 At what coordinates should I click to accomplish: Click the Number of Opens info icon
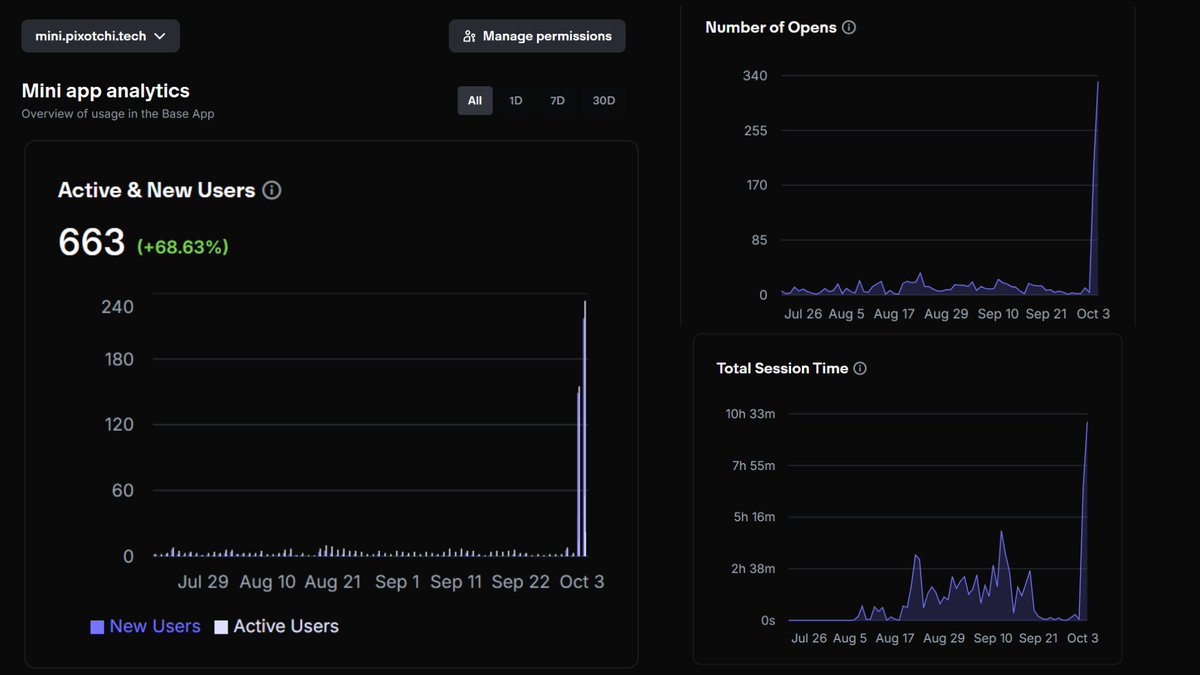(849, 27)
